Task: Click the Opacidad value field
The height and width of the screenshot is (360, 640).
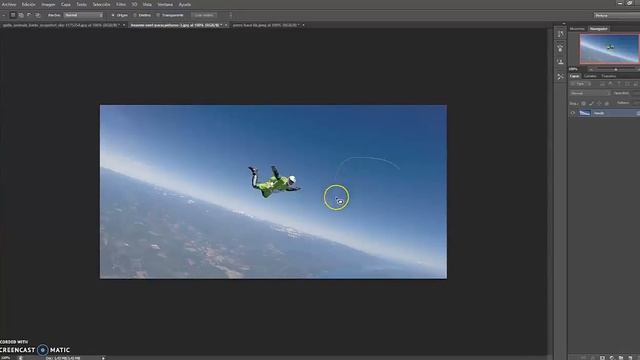Action: click(636, 93)
